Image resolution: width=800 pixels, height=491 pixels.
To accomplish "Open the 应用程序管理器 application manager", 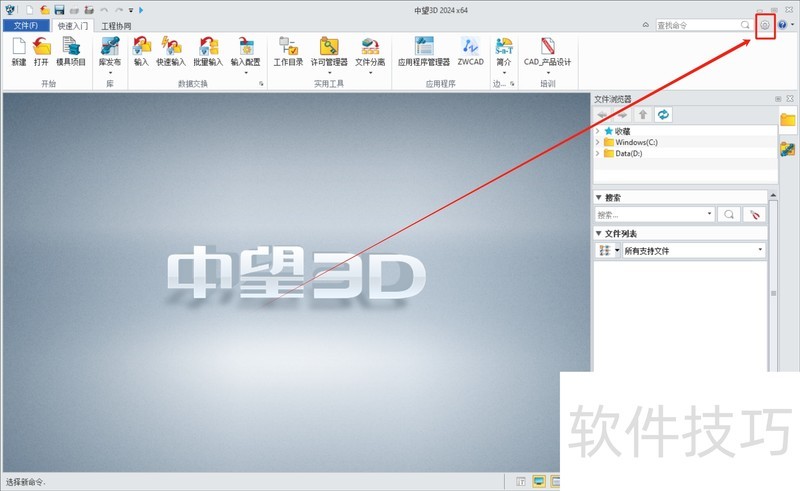I will click(424, 51).
